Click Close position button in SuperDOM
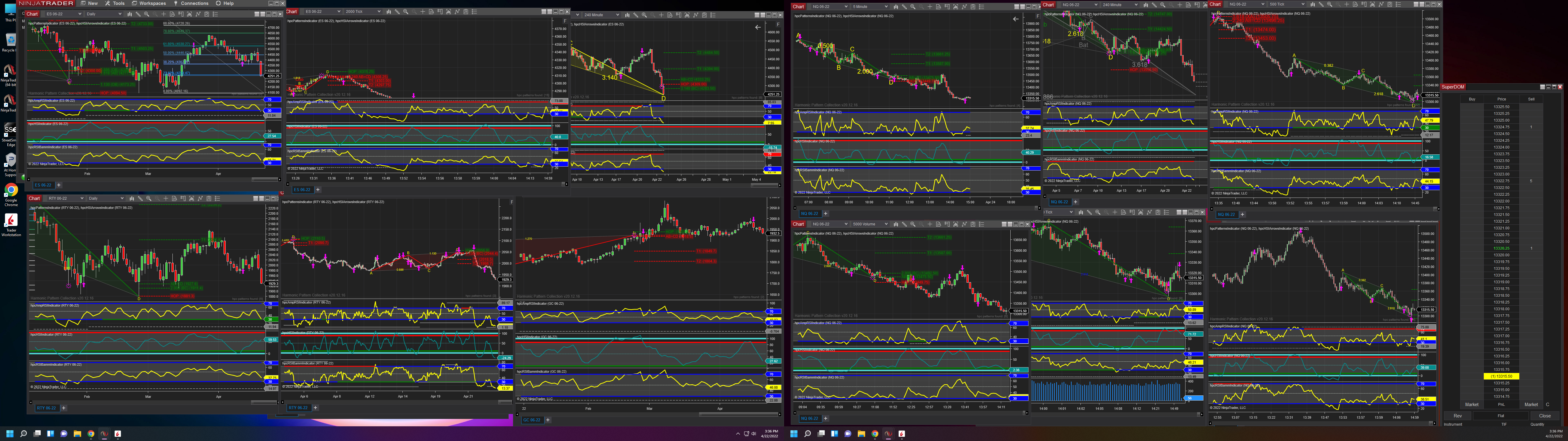Viewport: 1568px width, 441px height. point(1544,415)
